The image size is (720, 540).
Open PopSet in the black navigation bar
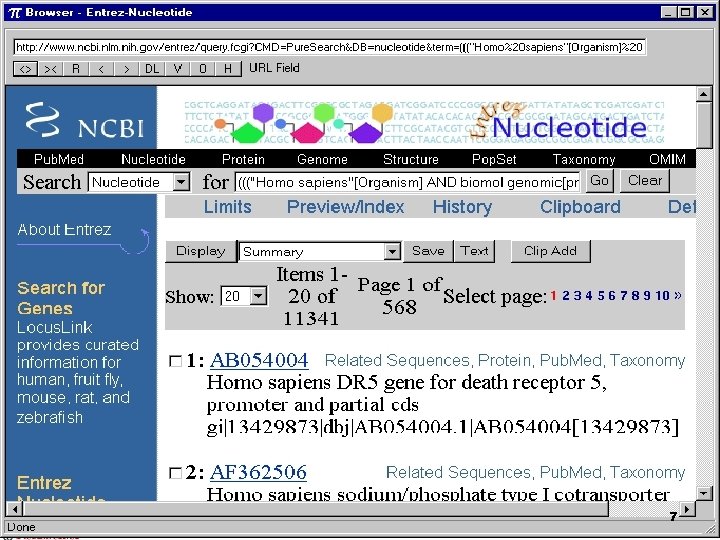[x=494, y=159]
